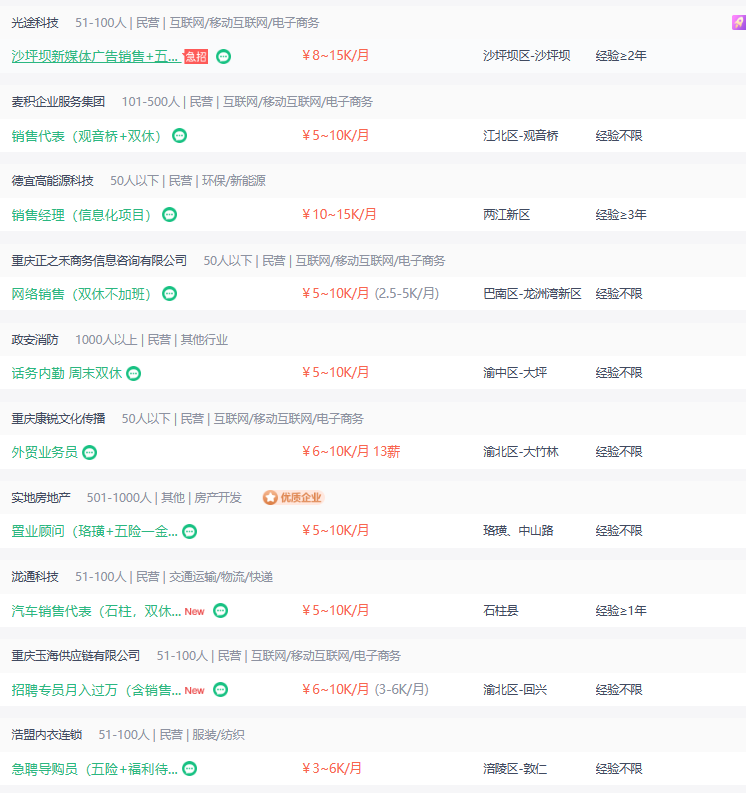This screenshot has width=746, height=793.
Task: Click the 优质企业 badge for 实地房地产
Action: coord(293,498)
